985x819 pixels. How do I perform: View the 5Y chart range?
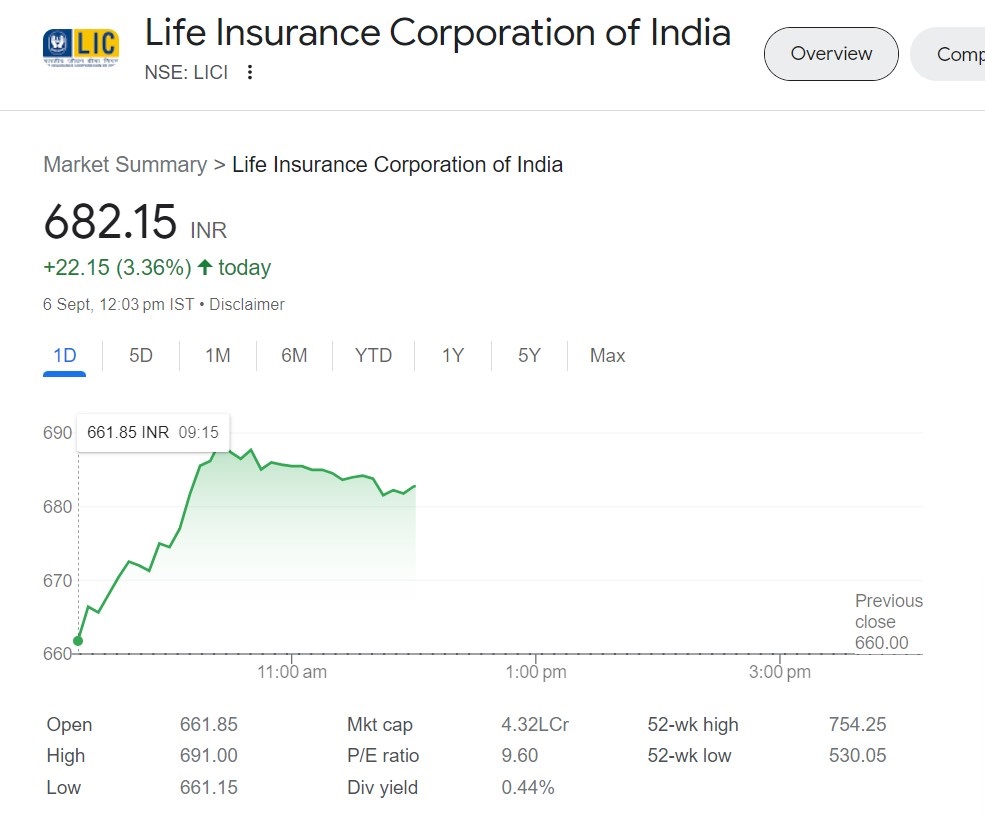529,356
